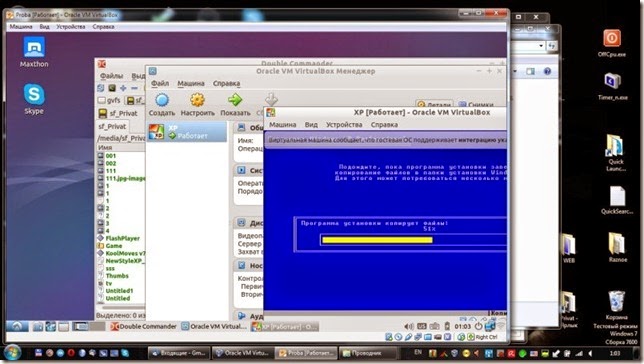This screenshot has width=644, height=364.
Task: Open address dropdown in background Explorer window
Action: (541, 46)
